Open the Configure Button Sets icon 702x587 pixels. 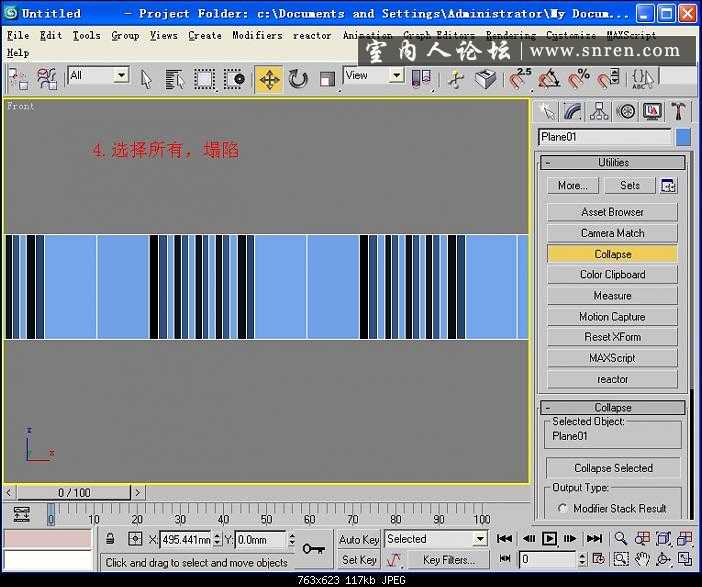668,185
